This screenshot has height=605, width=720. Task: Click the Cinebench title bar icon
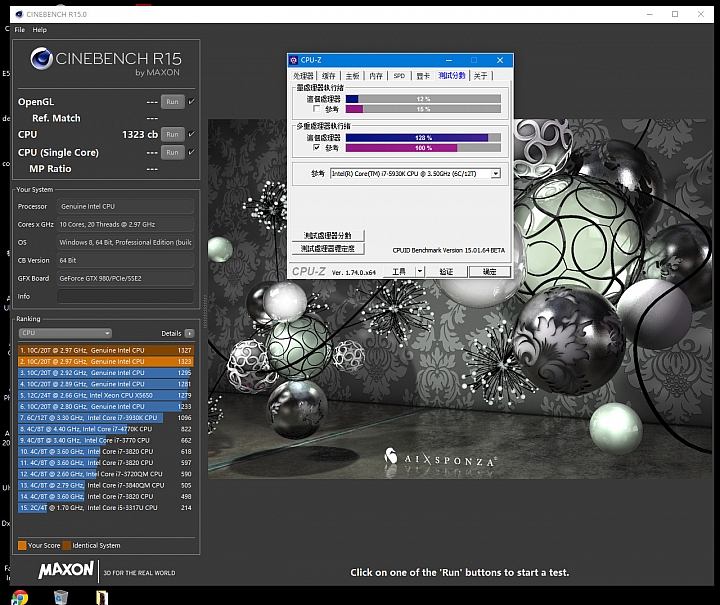[x=19, y=14]
